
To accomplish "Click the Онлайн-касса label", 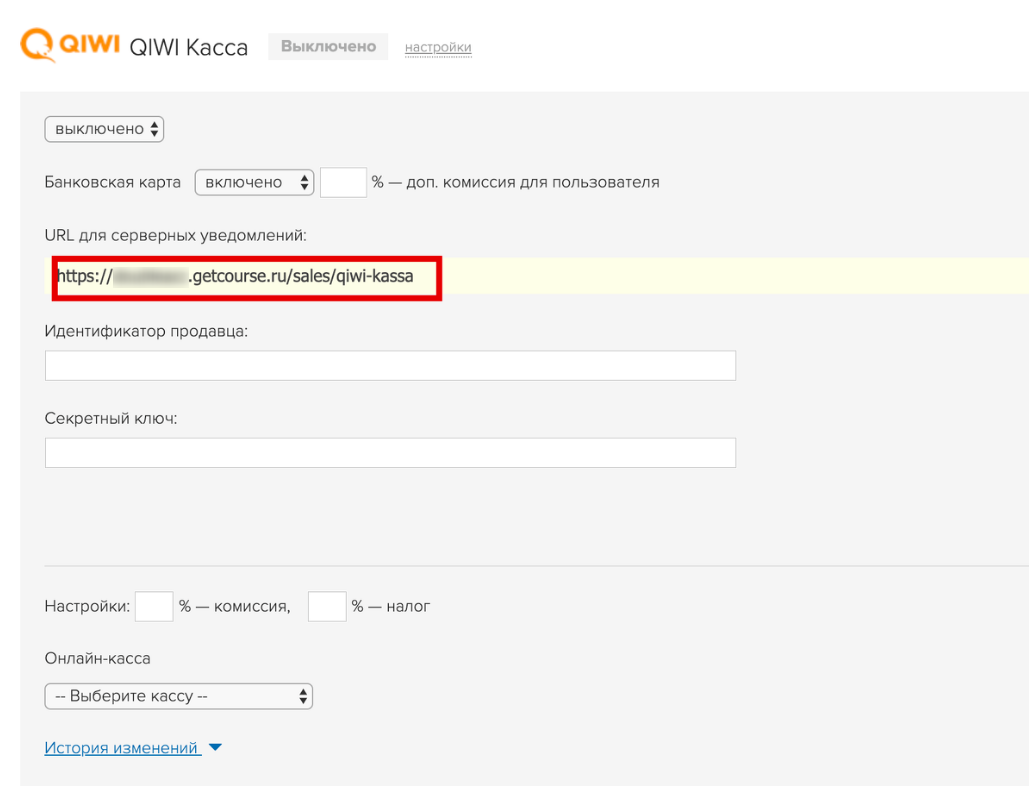I will [x=97, y=659].
